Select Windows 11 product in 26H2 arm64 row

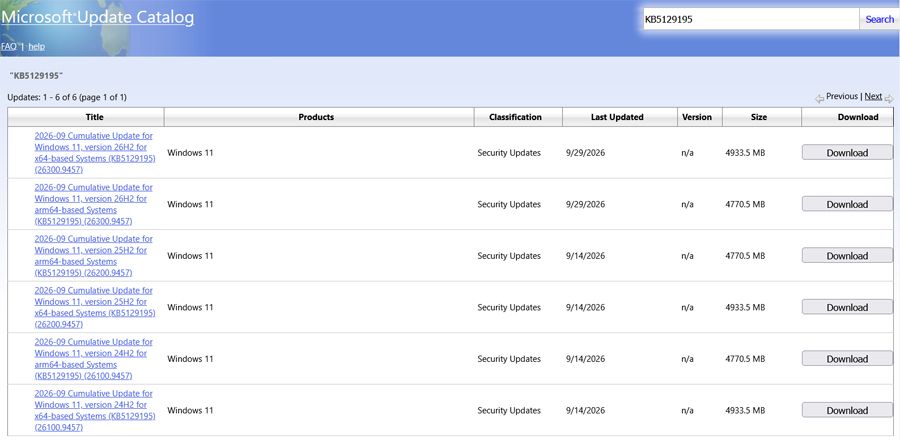tap(190, 204)
